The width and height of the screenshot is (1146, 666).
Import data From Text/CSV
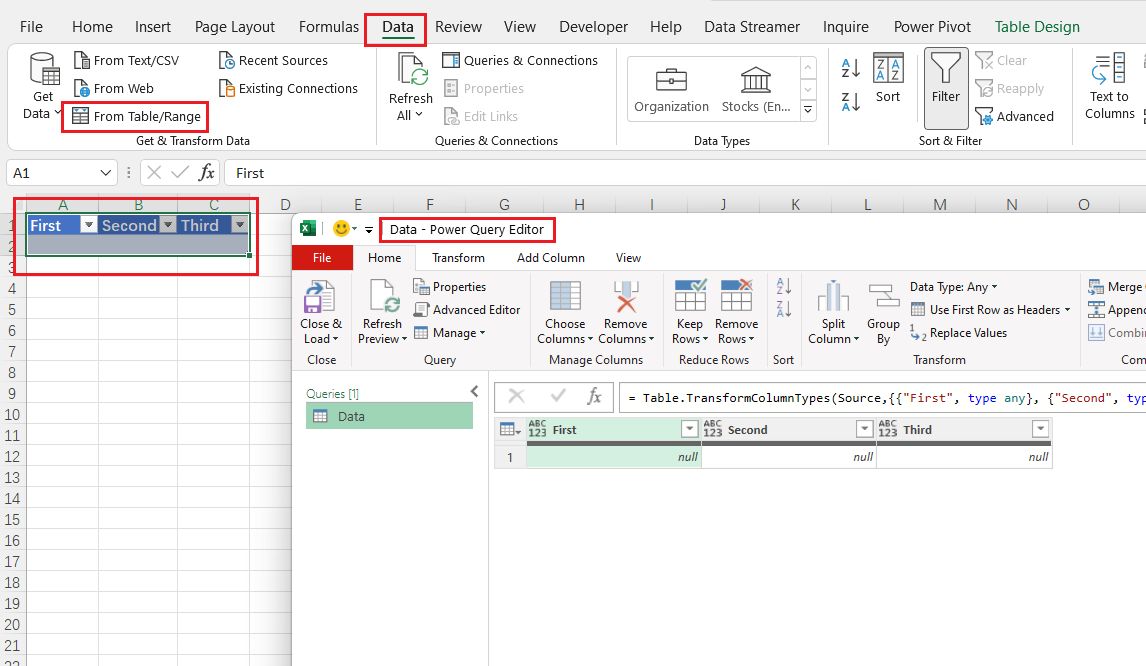click(126, 60)
